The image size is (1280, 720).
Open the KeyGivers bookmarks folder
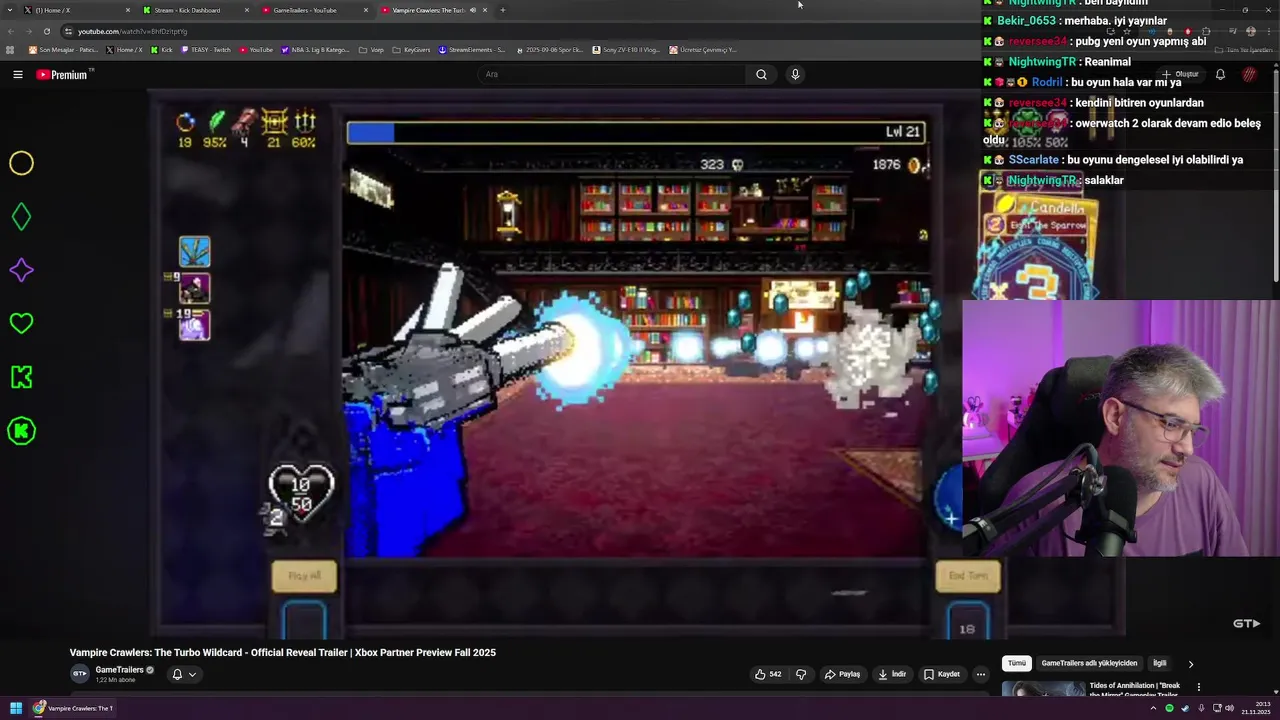[x=411, y=50]
